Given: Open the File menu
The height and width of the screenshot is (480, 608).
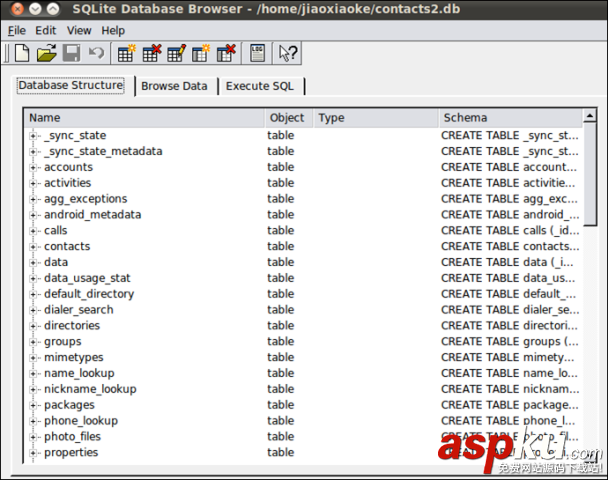Looking at the screenshot, I should click(x=17, y=30).
